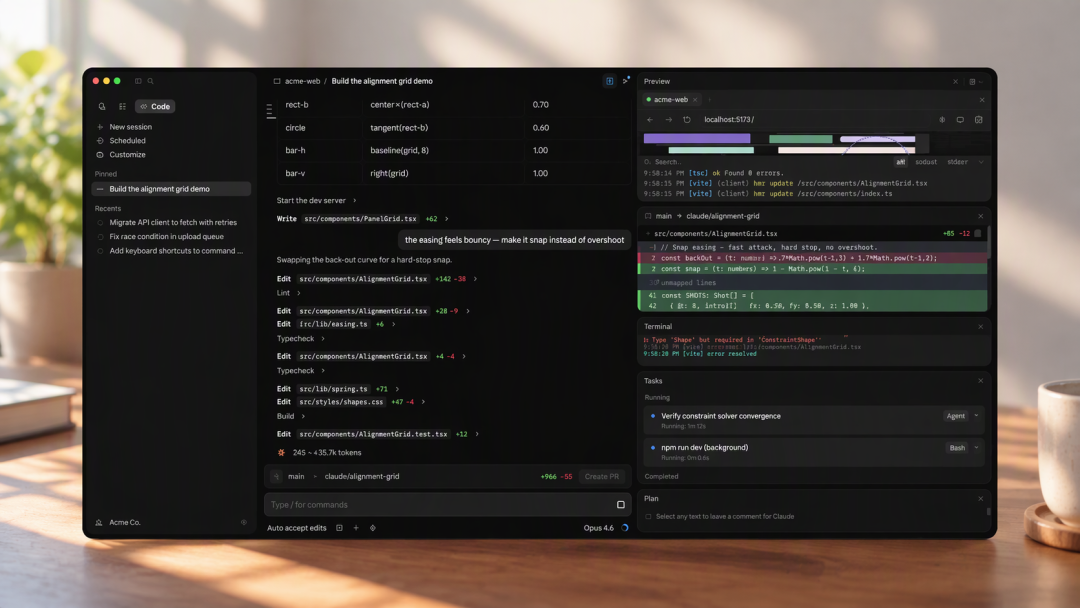
Task: Click the rightmost icon in the preview address toolbar
Action: (979, 120)
